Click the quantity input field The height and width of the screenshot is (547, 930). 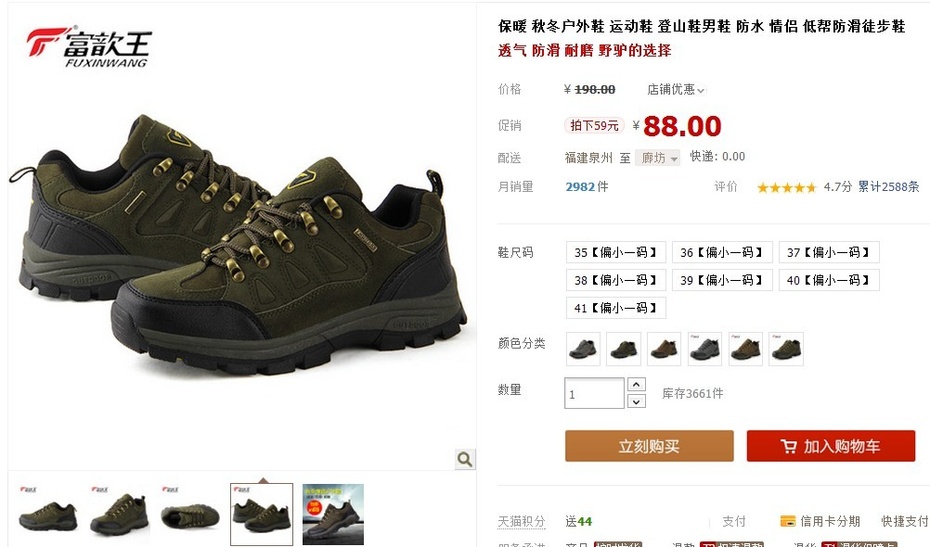[594, 393]
